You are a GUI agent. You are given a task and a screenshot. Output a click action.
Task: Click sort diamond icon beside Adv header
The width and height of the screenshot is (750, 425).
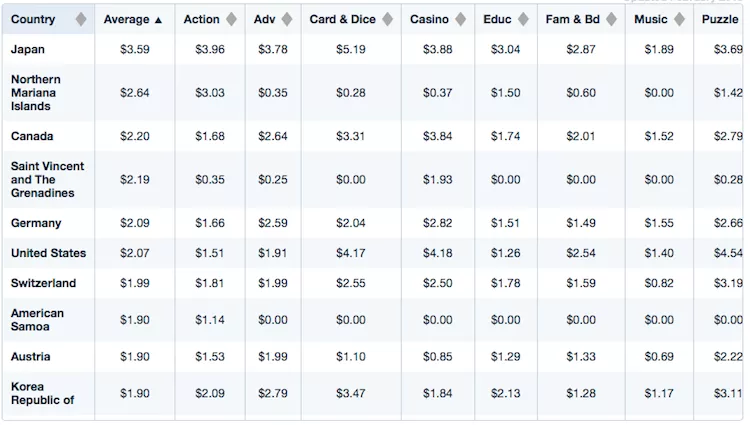click(x=287, y=20)
